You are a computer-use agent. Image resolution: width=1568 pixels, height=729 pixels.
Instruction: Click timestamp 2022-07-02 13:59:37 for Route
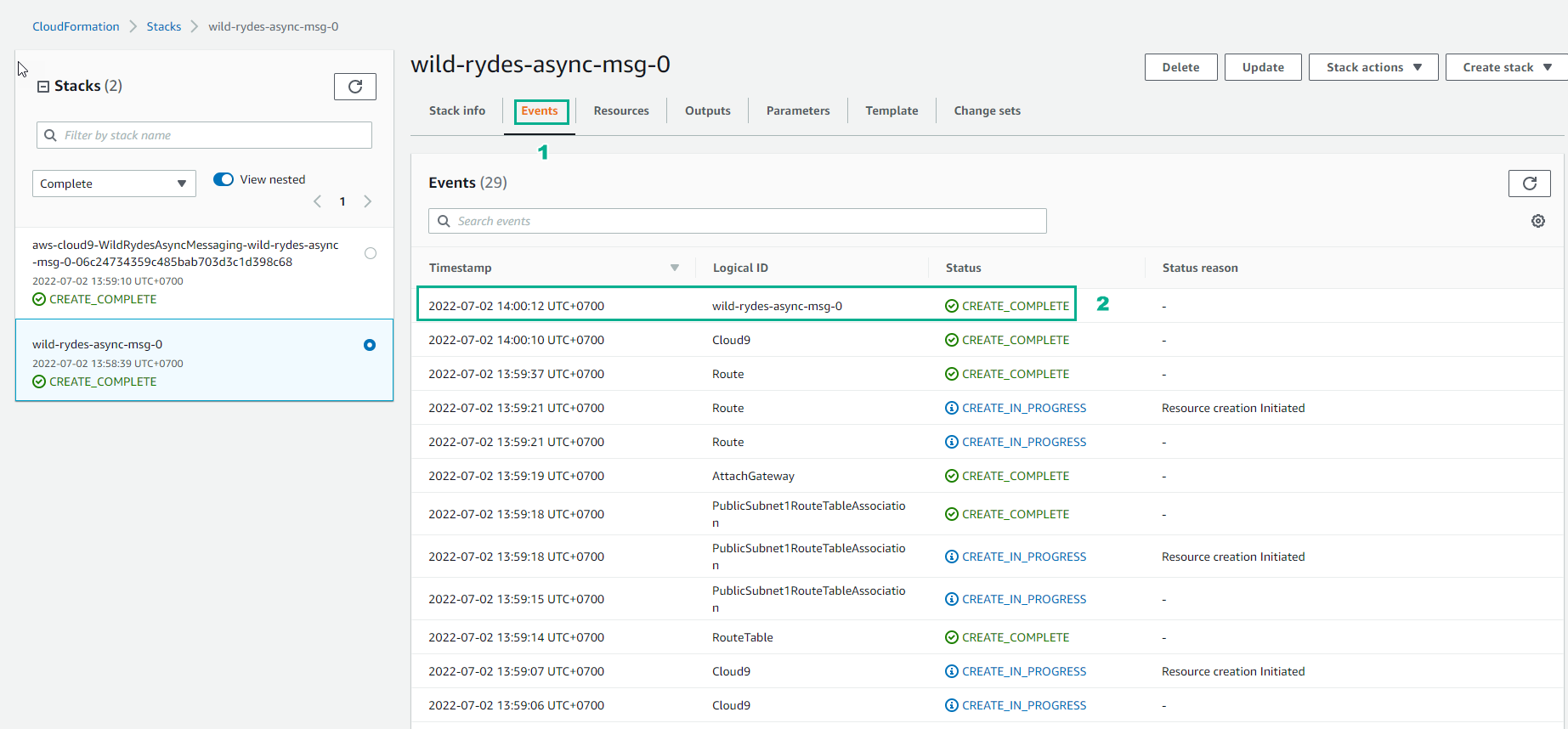coord(516,374)
